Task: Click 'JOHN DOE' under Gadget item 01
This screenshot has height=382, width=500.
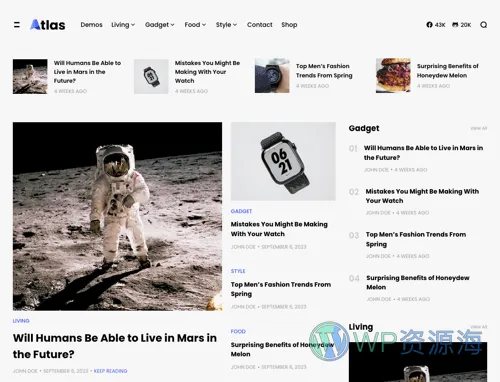Action: [376, 170]
